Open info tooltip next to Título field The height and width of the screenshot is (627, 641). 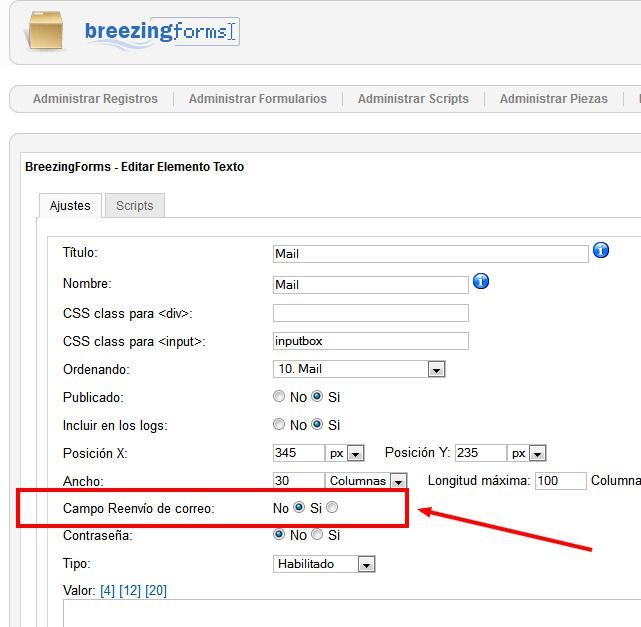point(601,250)
